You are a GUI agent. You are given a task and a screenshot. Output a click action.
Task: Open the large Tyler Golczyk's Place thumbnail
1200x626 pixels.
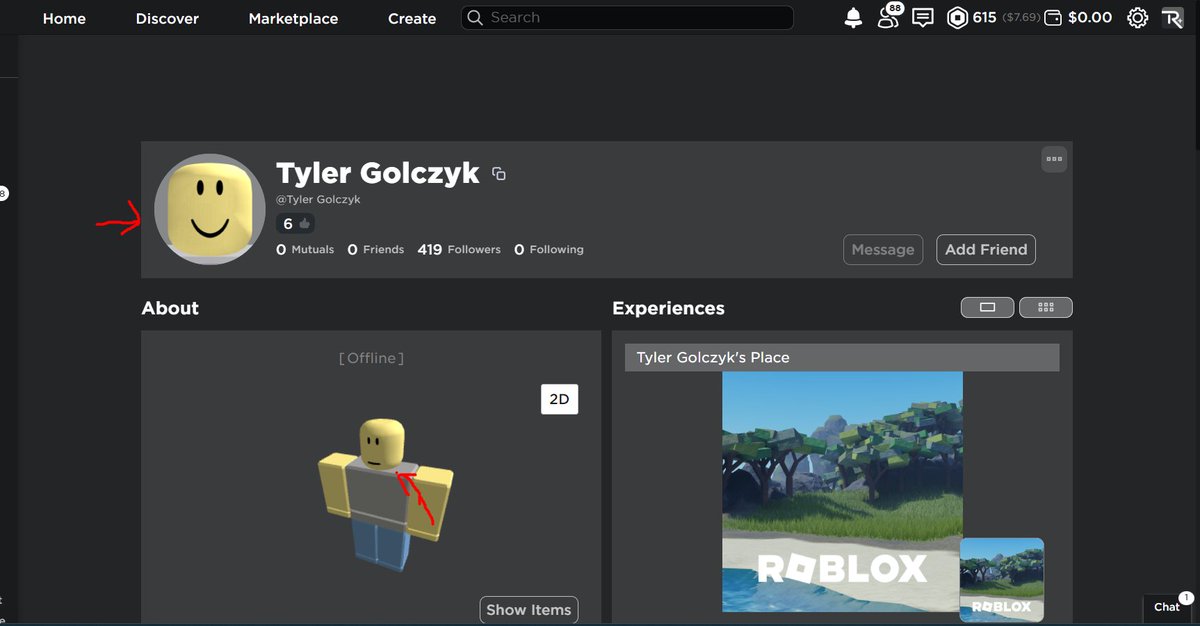pyautogui.click(x=842, y=492)
